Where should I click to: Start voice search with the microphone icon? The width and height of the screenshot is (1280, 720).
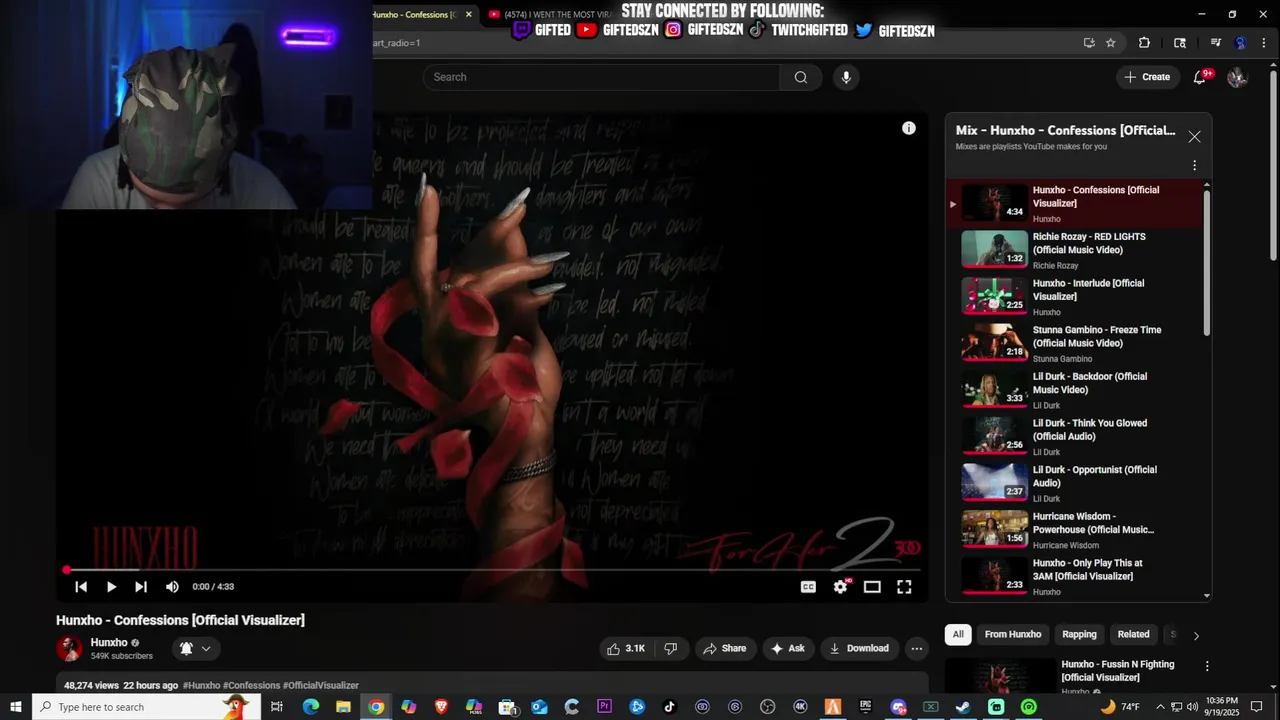(x=846, y=77)
